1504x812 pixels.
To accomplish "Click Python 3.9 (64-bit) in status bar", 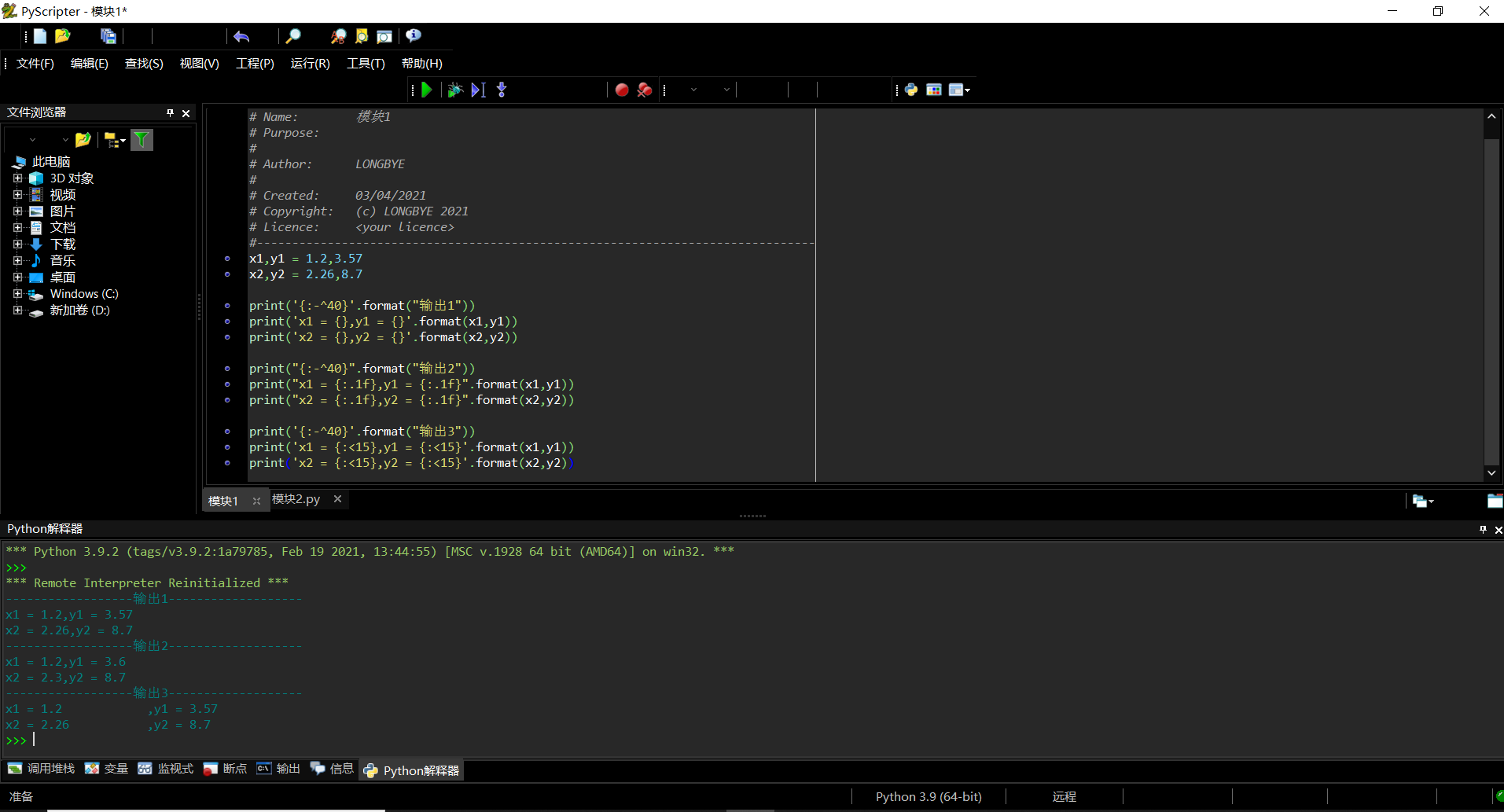I will point(929,797).
